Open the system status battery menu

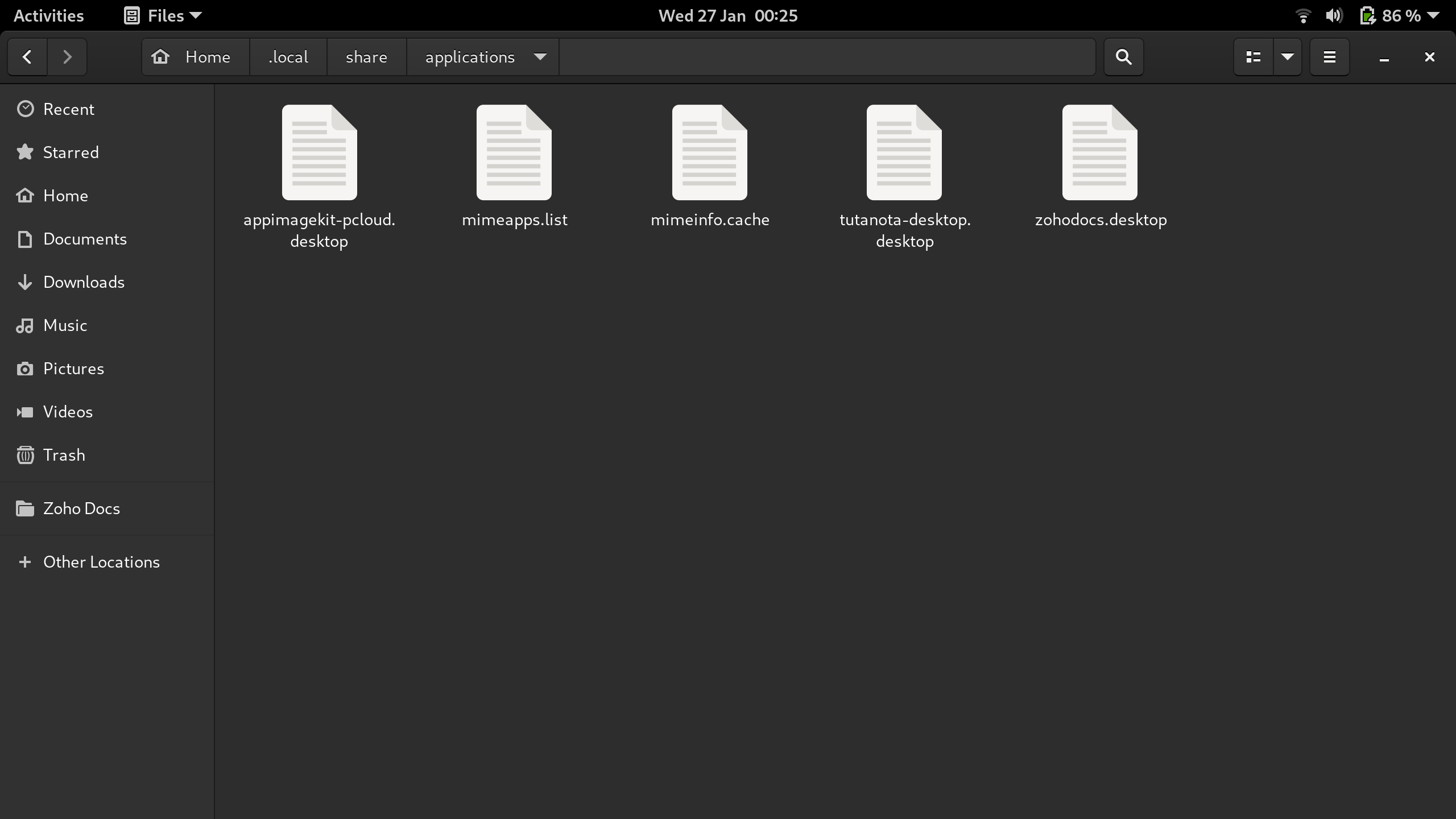(1399, 15)
